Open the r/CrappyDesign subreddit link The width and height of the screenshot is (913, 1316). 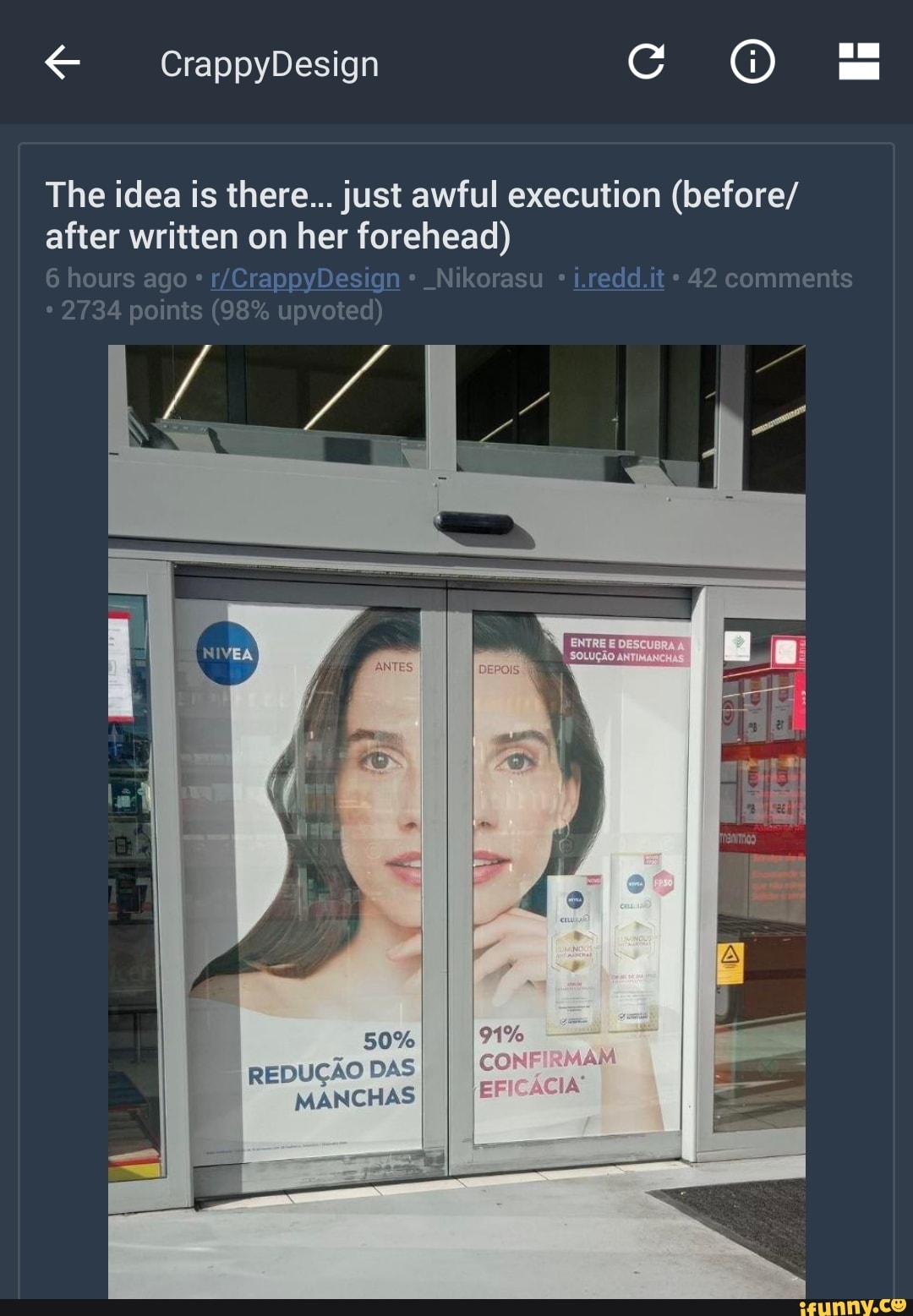(305, 278)
